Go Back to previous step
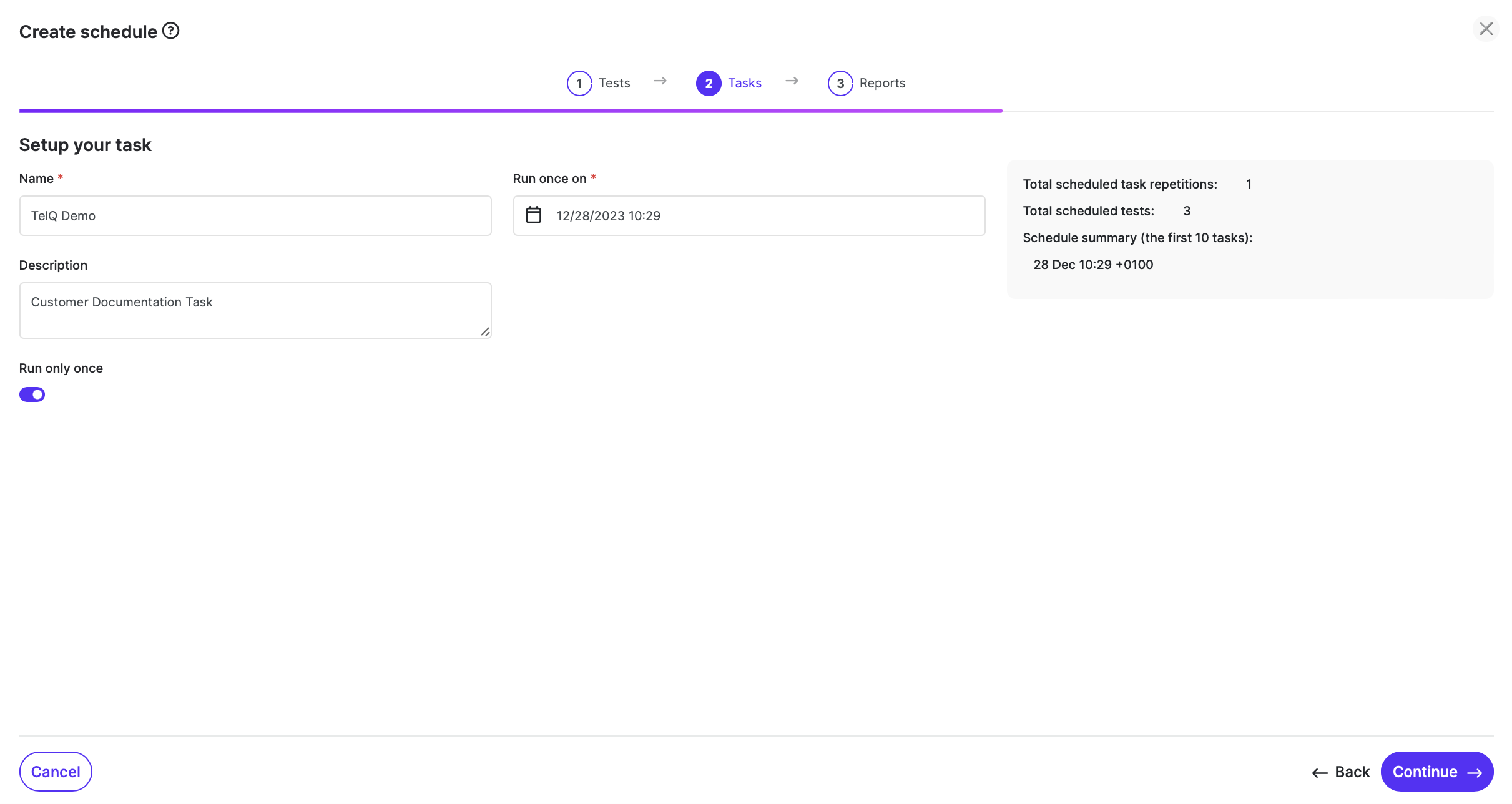 click(x=1340, y=772)
